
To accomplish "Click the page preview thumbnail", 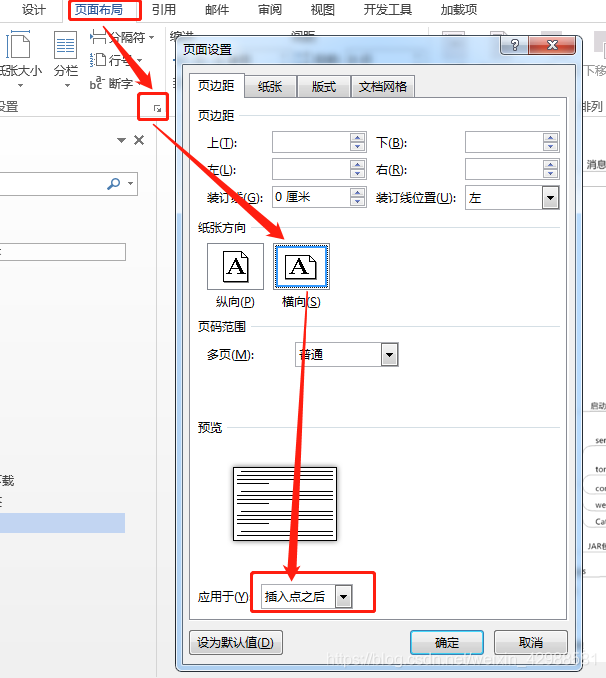I will (x=285, y=504).
